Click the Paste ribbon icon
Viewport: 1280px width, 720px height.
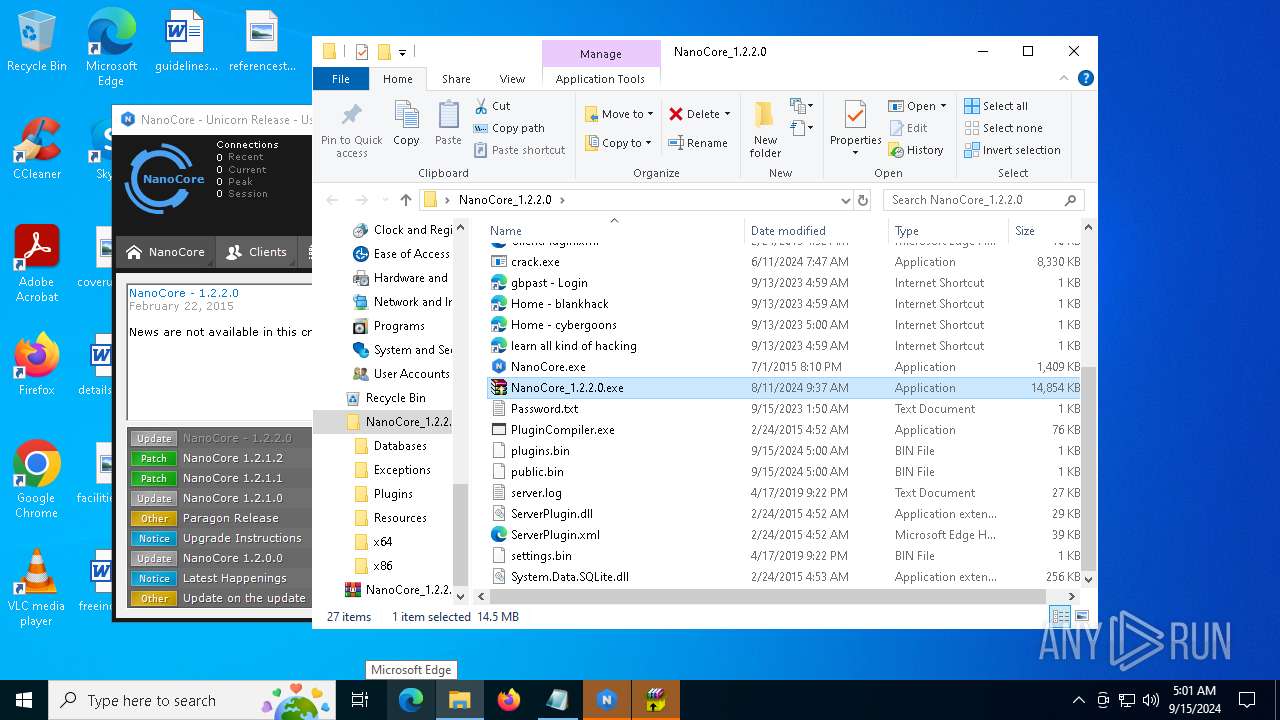[448, 124]
